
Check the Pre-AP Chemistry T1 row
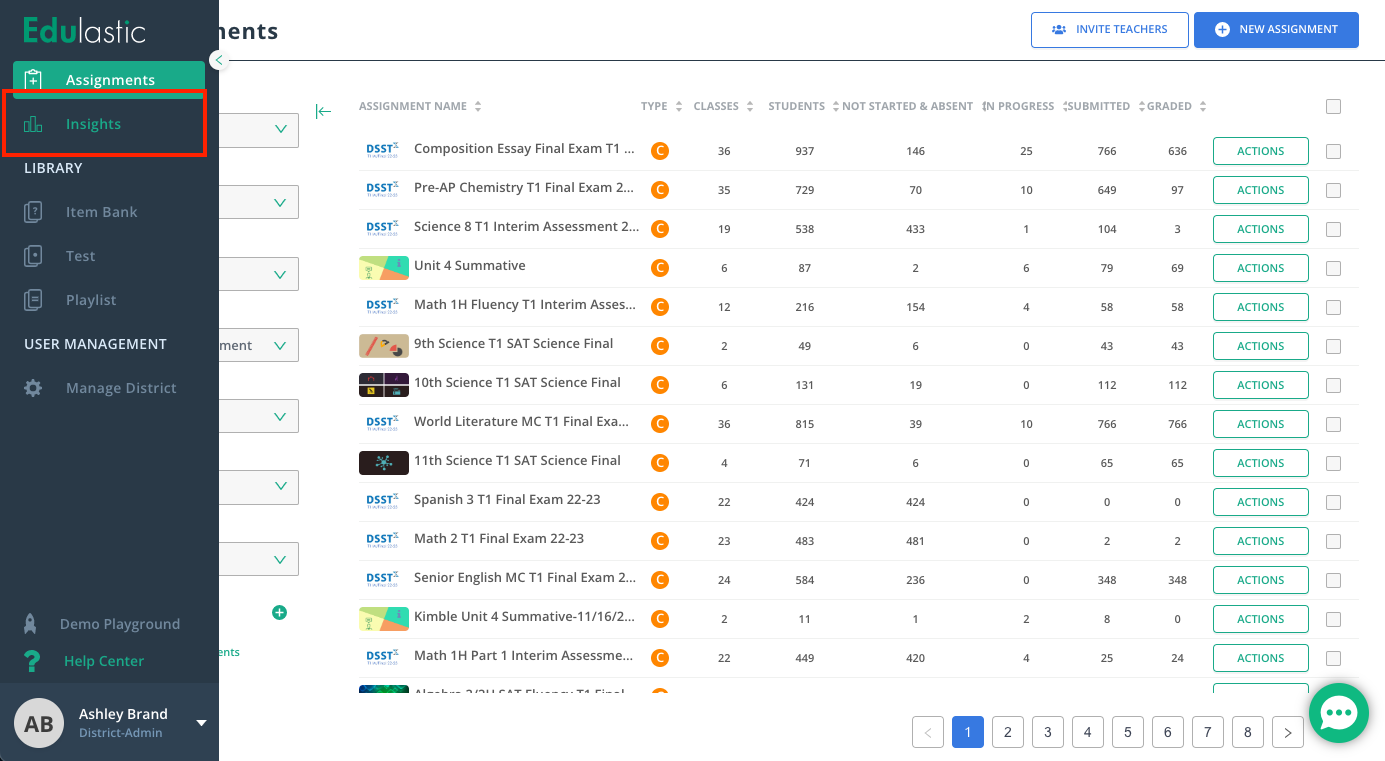click(x=1333, y=191)
